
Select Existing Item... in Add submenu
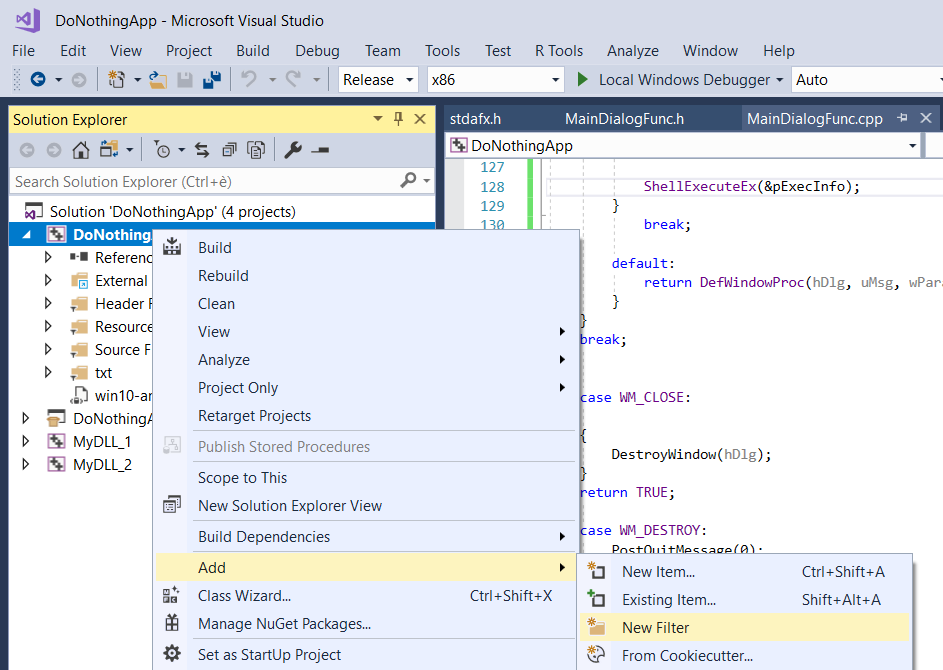pyautogui.click(x=745, y=600)
